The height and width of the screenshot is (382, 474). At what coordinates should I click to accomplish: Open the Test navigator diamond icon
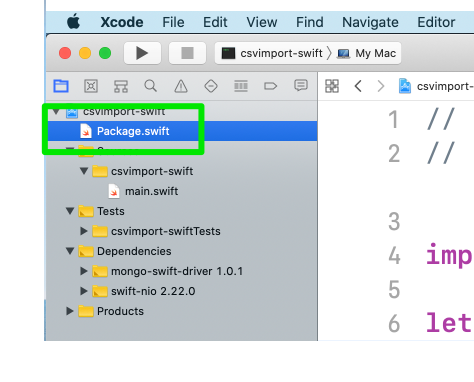point(211,86)
